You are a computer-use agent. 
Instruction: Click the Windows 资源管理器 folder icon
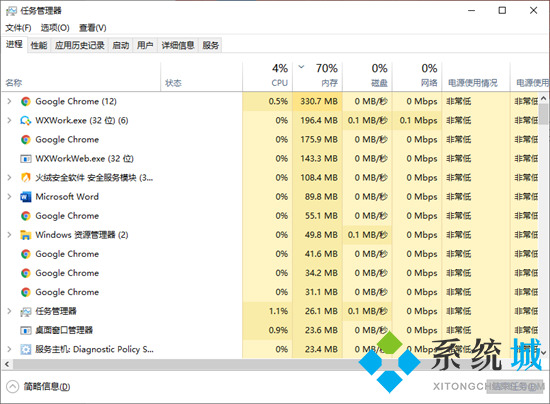[x=26, y=235]
